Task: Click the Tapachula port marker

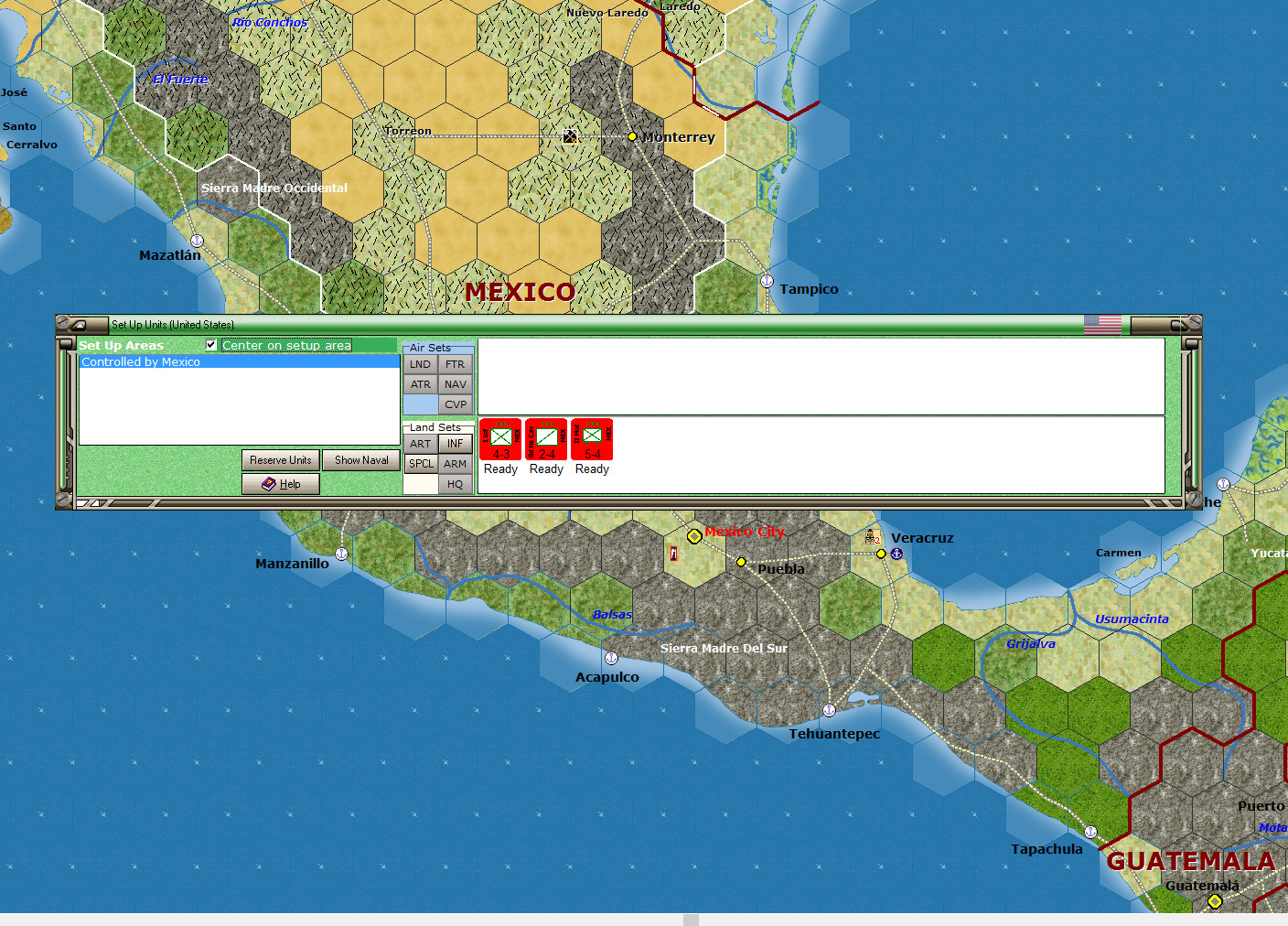Action: tap(1090, 832)
